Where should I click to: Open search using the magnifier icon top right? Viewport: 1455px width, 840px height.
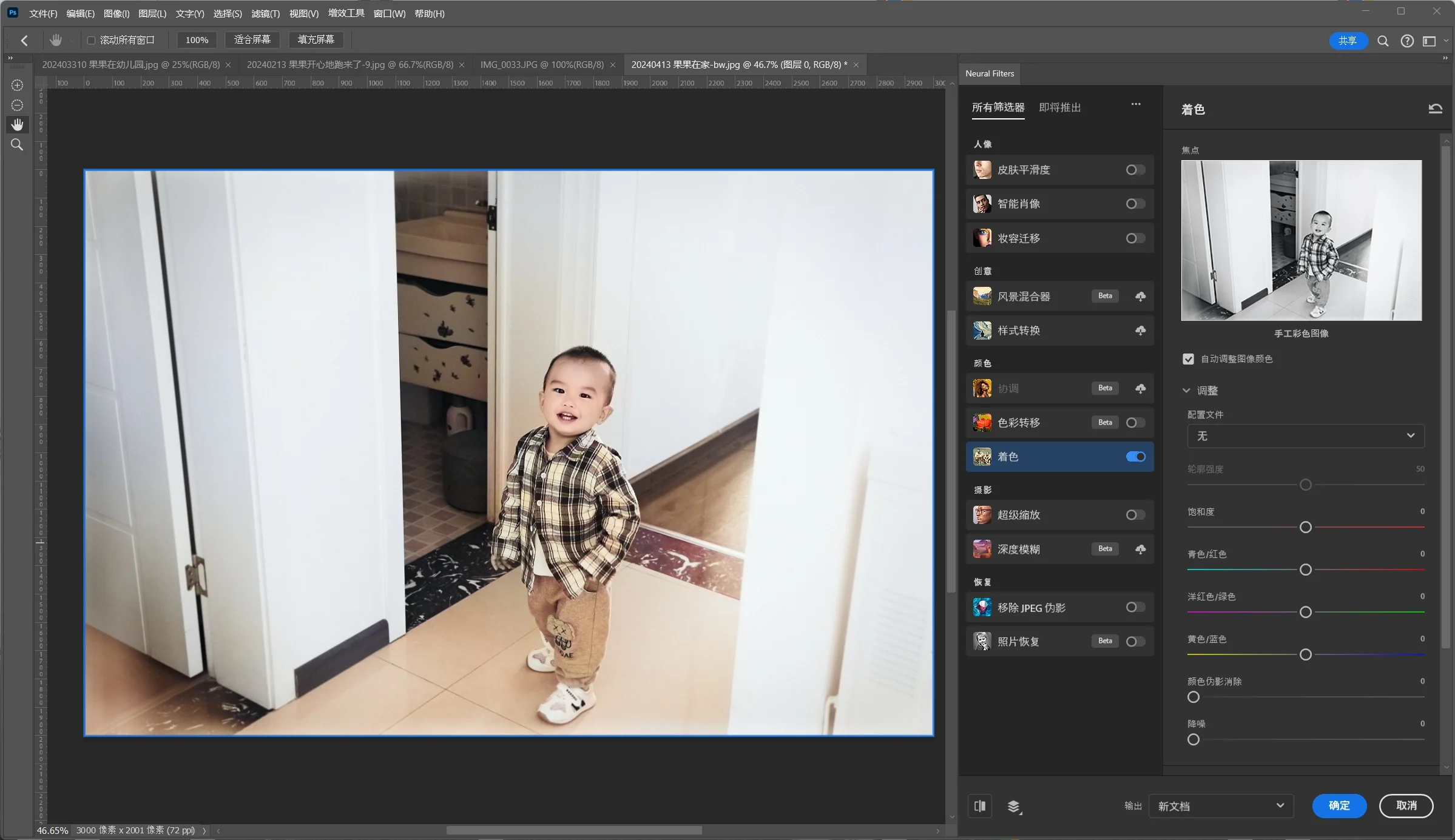(x=1383, y=40)
